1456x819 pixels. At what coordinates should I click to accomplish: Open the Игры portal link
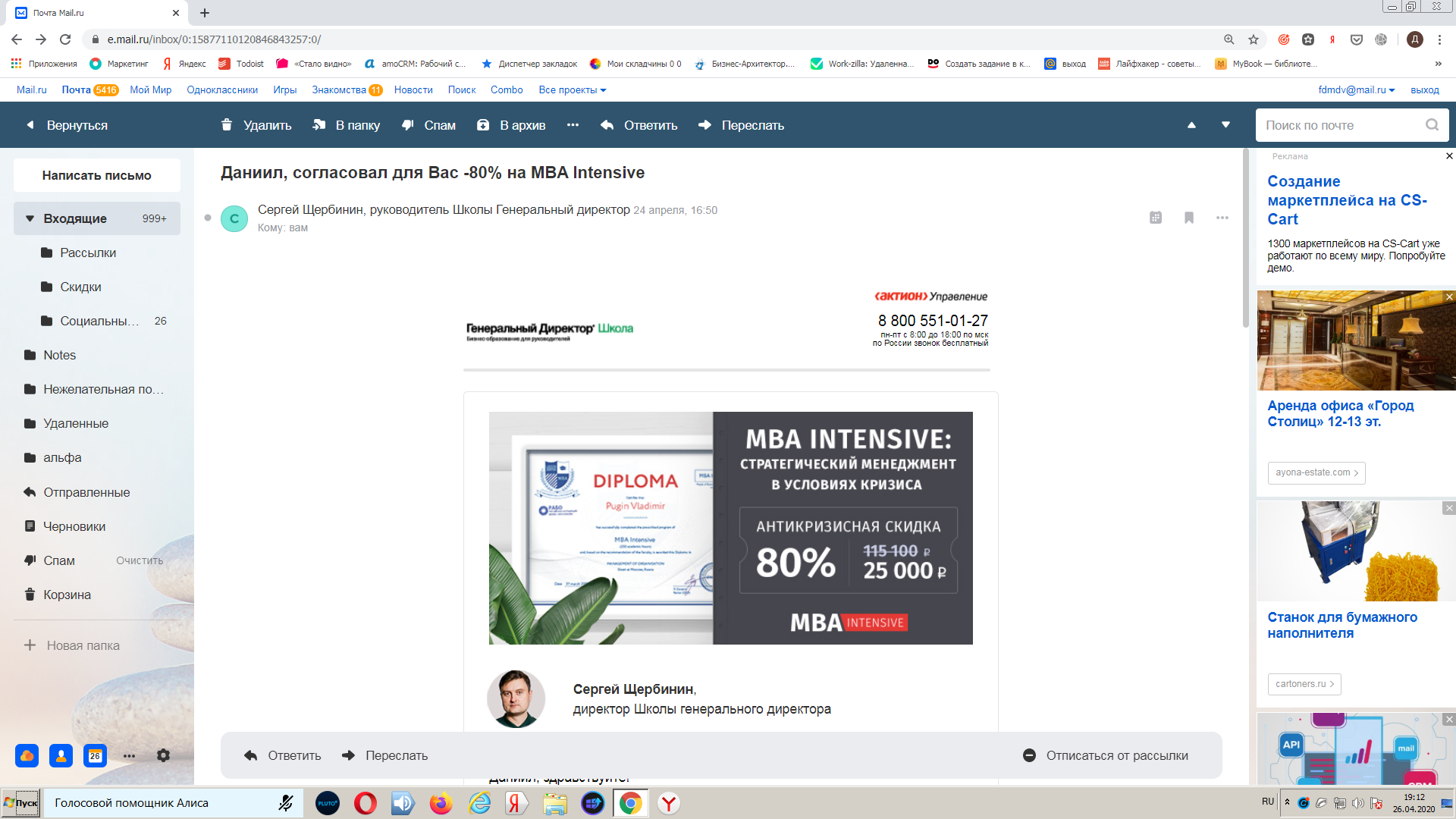click(x=285, y=89)
